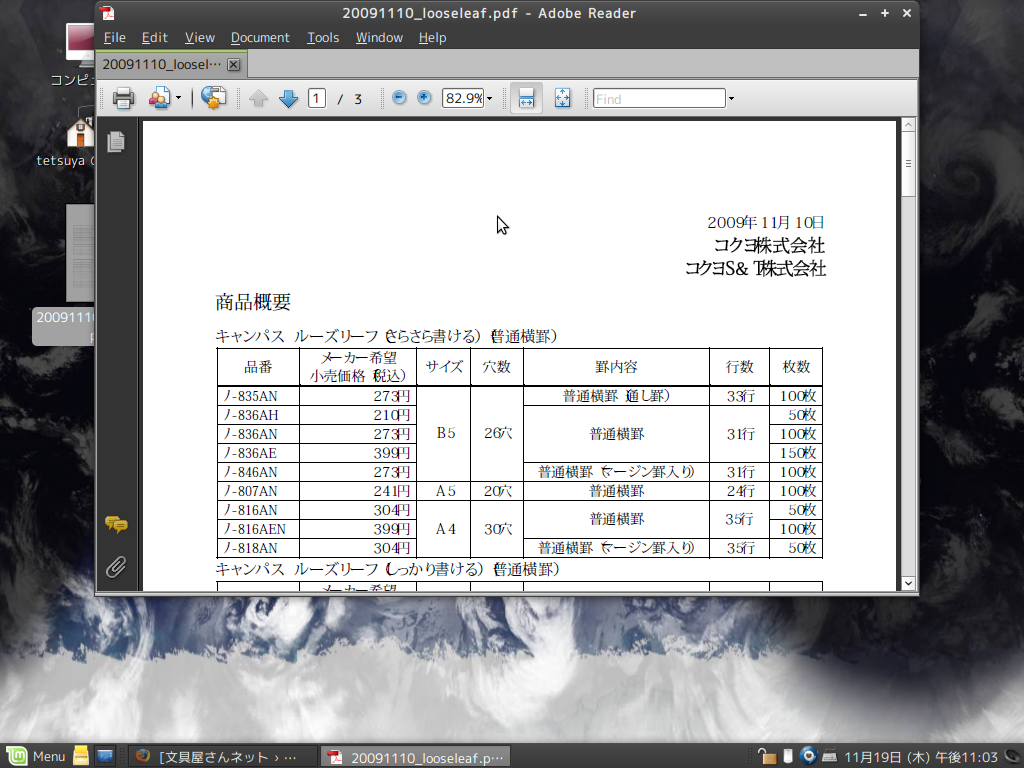1024x768 pixels.
Task: Open the Help menu
Action: 432,38
